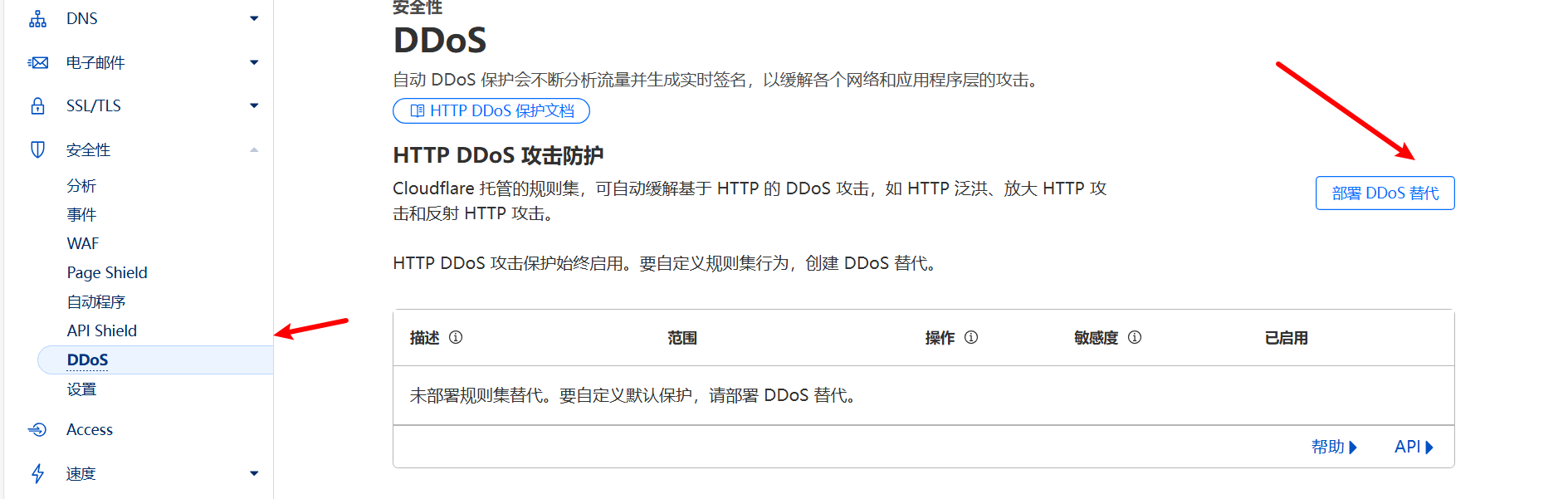Expand the 电子邮件 dropdown arrow
Viewport: 1568px width, 499px height.
coord(254,62)
